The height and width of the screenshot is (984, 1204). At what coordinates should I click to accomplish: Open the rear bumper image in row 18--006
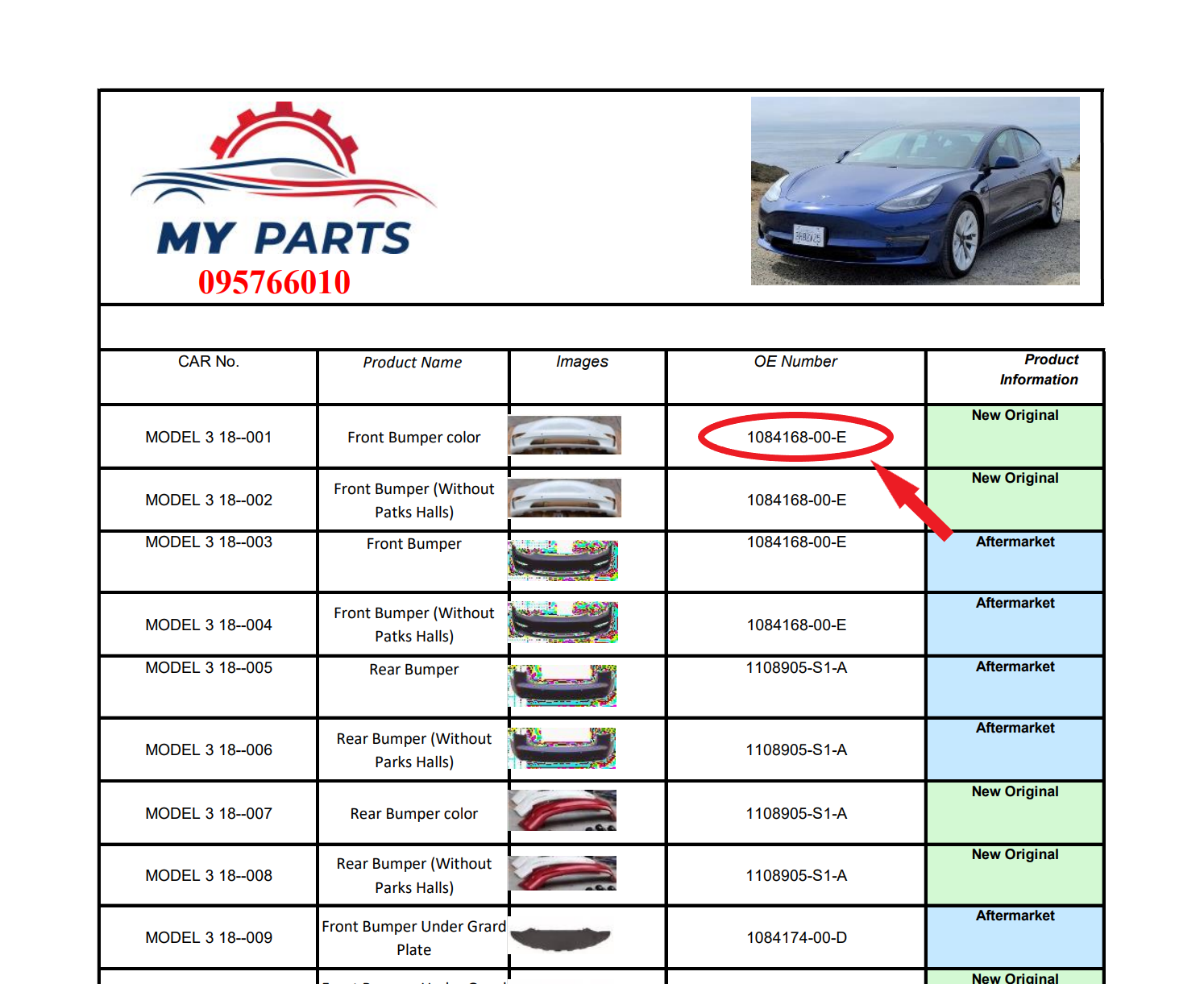click(562, 748)
